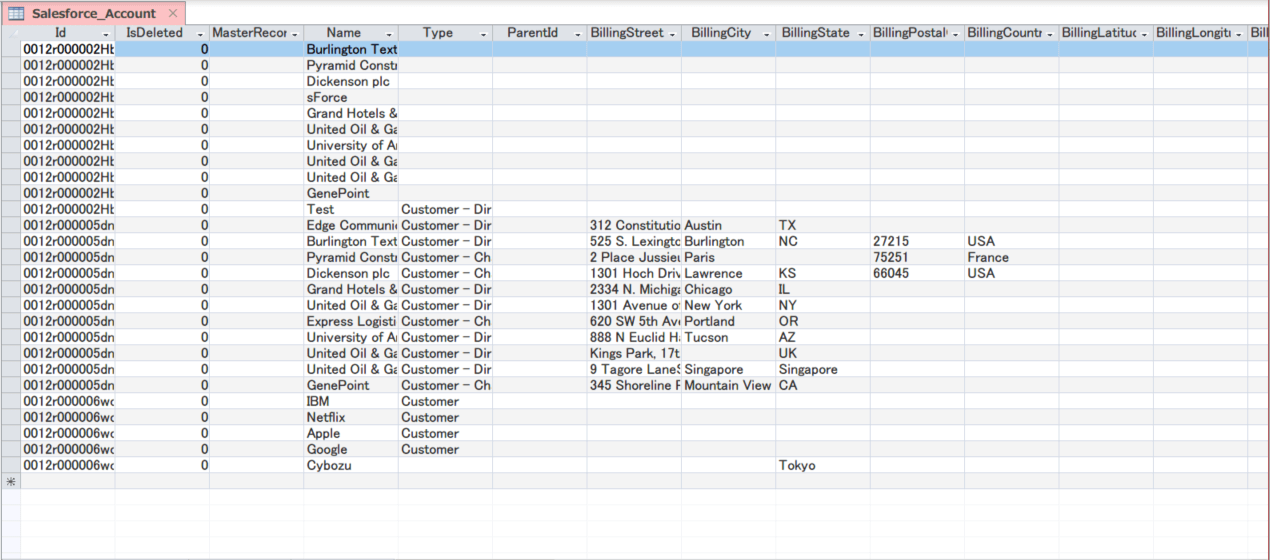1270x560 pixels.
Task: Click the Type cell in the Netflix row
Action: pos(445,417)
